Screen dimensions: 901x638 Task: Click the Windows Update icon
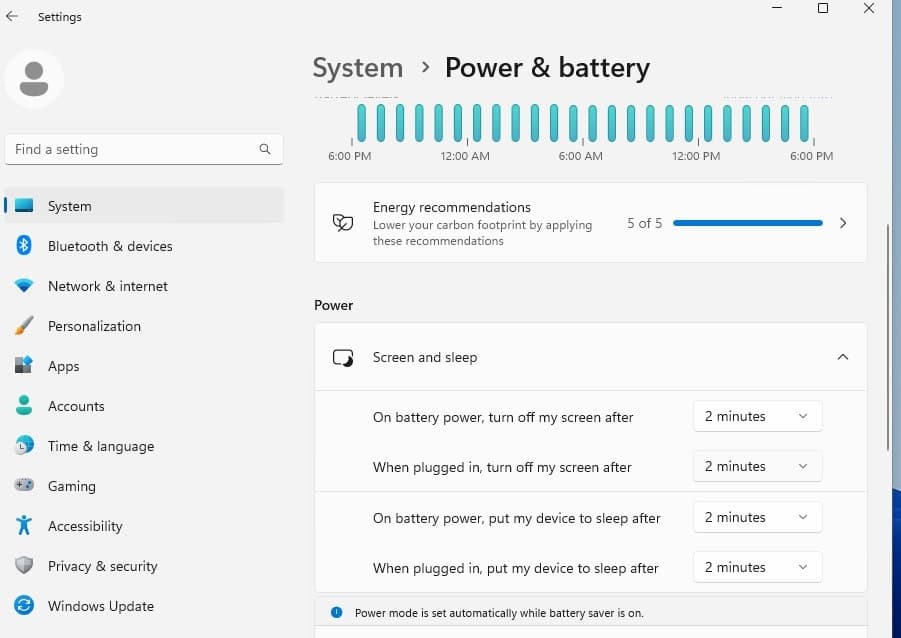24,606
